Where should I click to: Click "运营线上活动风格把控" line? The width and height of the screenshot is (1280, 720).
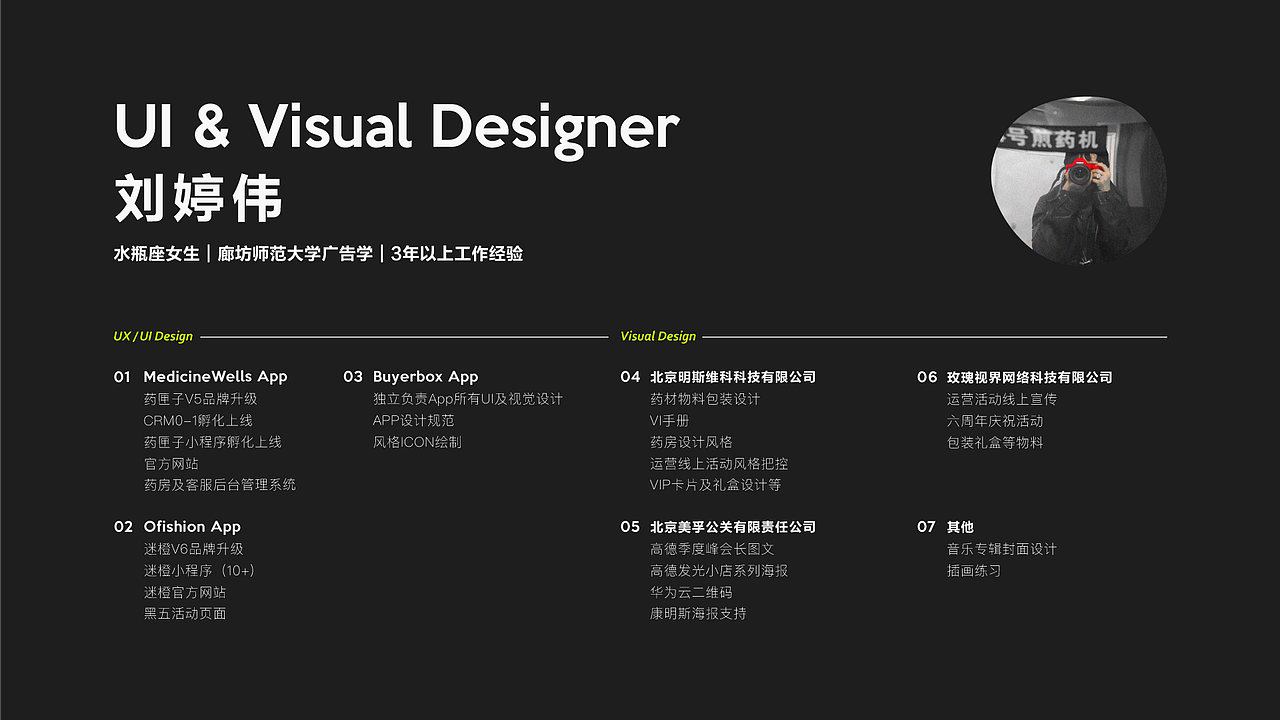click(719, 464)
